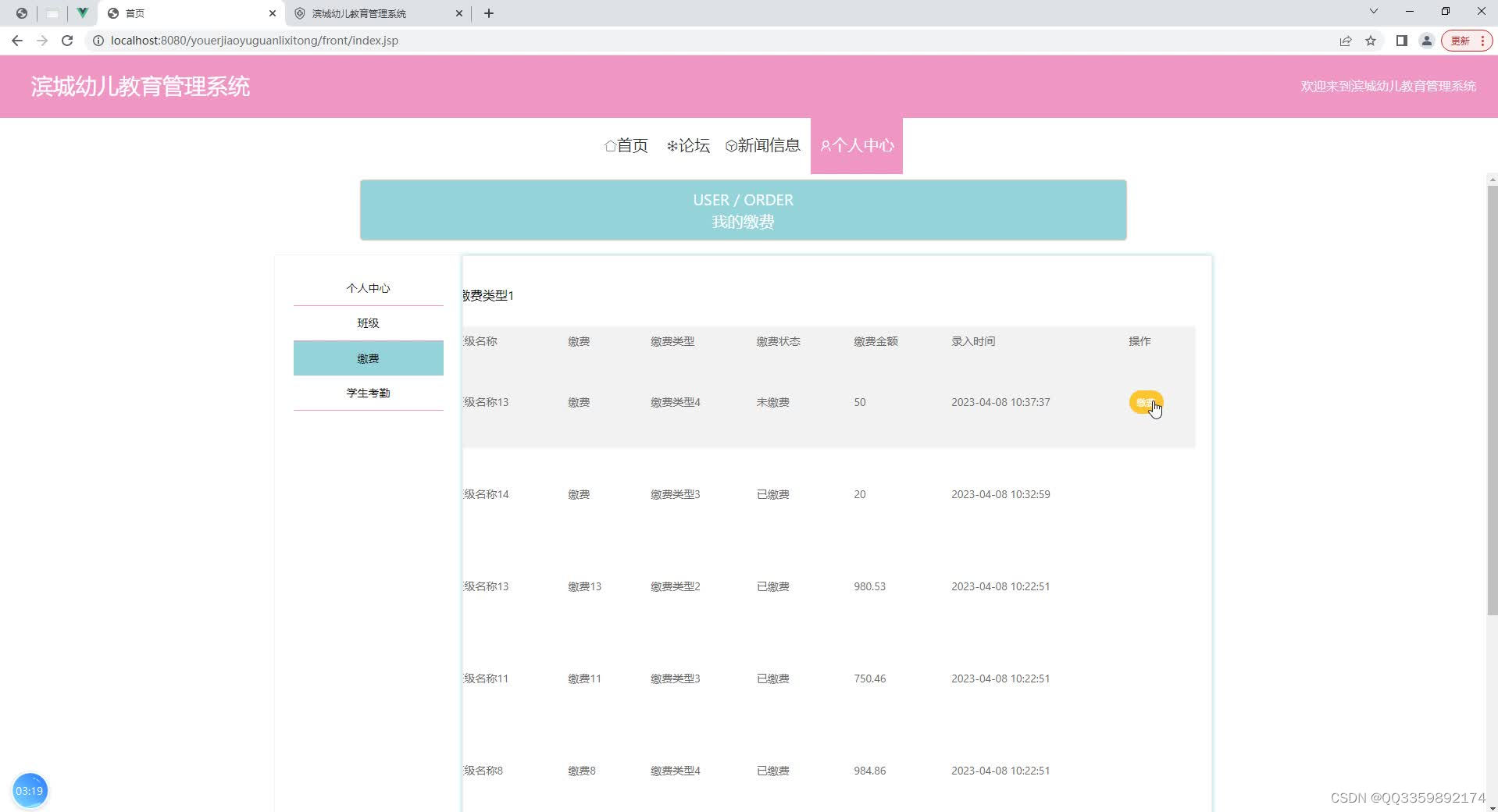
Task: Click the timestamp 2023-04-08 10:32:59
Action: [1000, 494]
